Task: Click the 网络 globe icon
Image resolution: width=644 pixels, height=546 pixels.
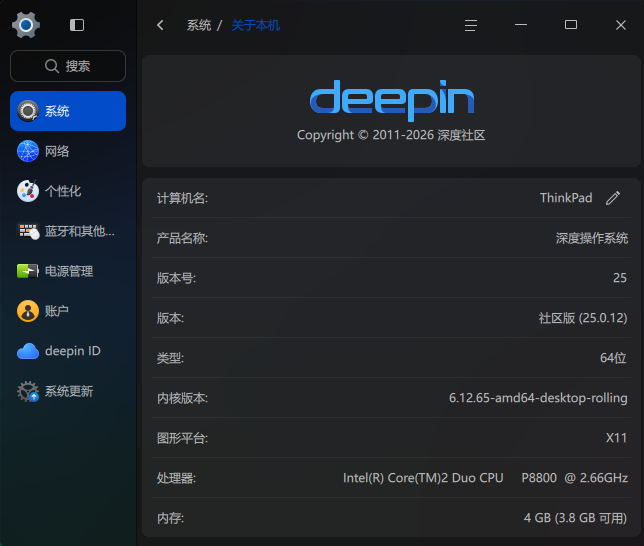Action: (28, 151)
